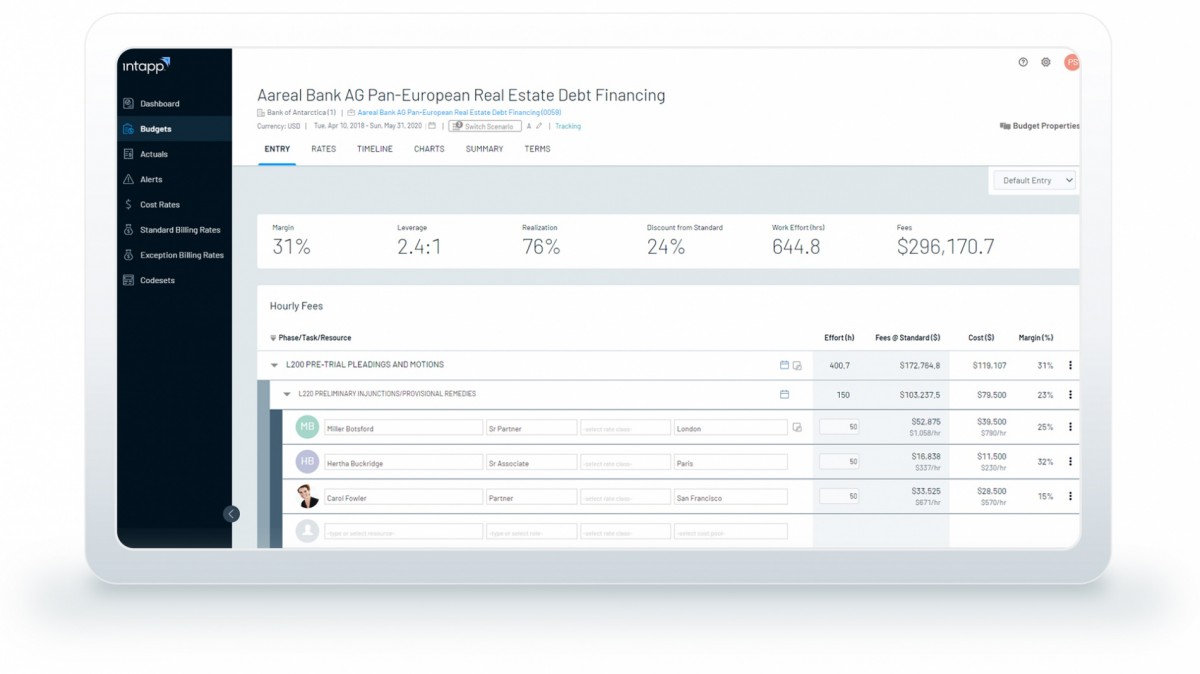Click calendar icon on L200 row

coord(784,365)
